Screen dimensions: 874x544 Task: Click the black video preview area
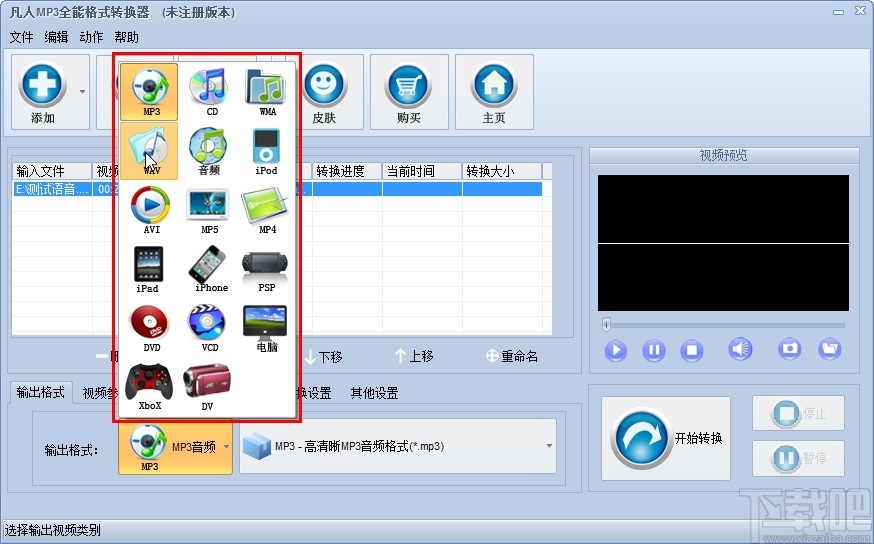723,242
